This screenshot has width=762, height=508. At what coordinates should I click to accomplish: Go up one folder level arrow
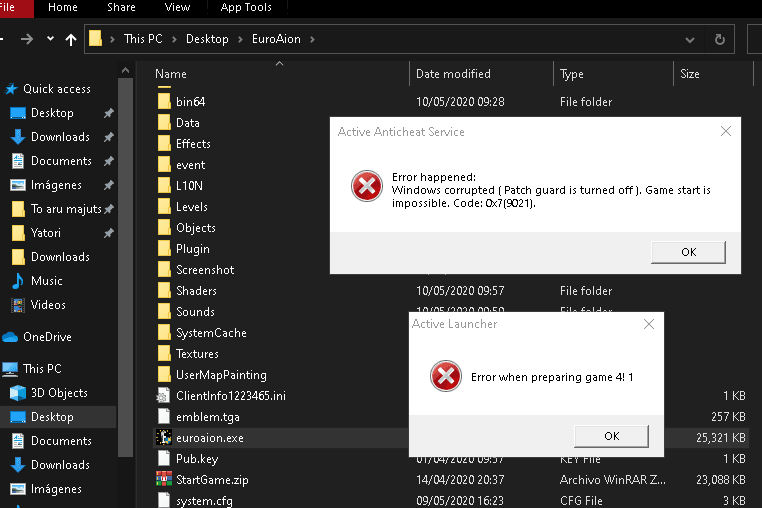tap(70, 40)
